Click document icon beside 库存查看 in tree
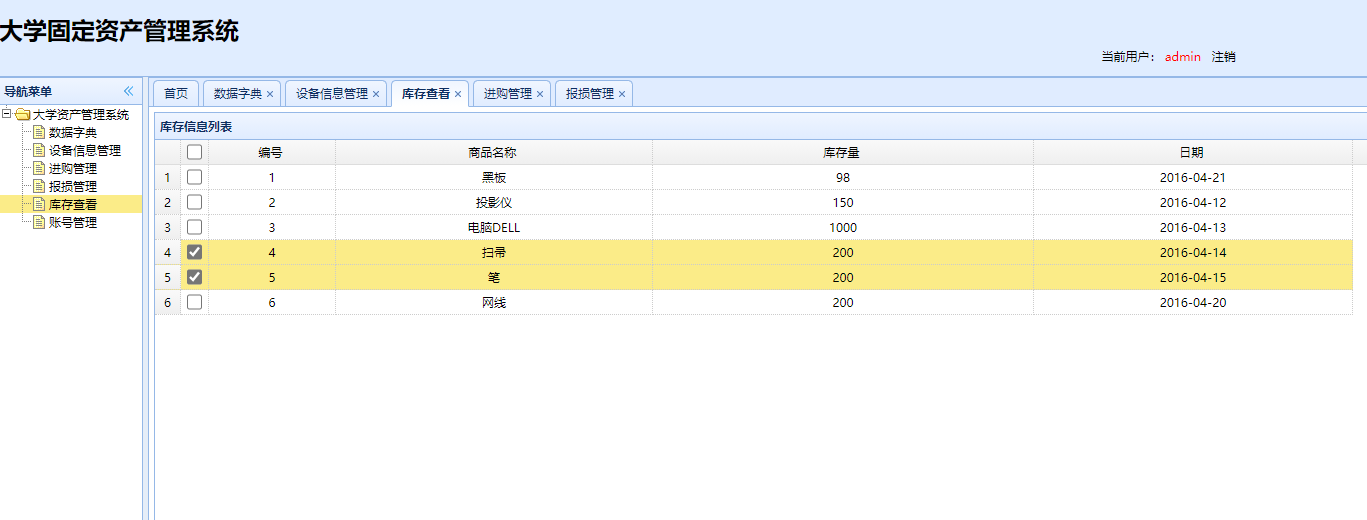This screenshot has width=1367, height=520. pos(39,204)
